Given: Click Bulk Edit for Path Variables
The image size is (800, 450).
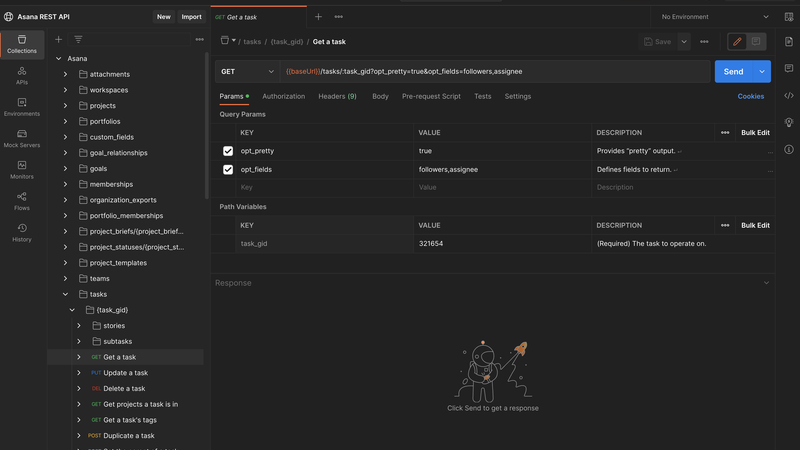Looking at the screenshot, I should coord(755,226).
